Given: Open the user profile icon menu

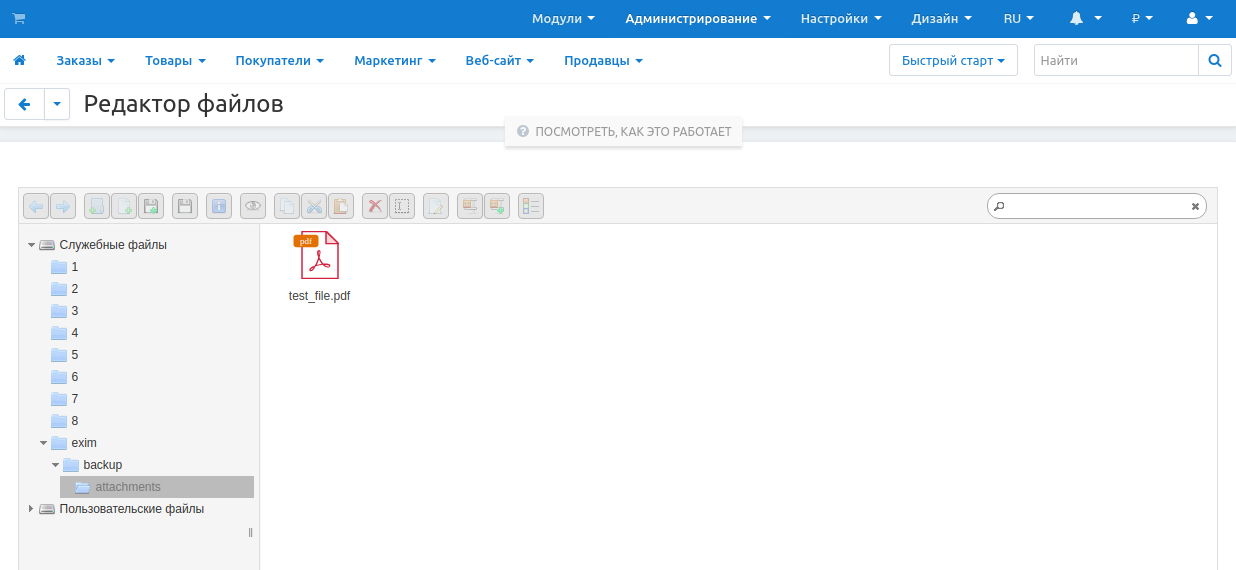Looking at the screenshot, I should tap(1198, 18).
